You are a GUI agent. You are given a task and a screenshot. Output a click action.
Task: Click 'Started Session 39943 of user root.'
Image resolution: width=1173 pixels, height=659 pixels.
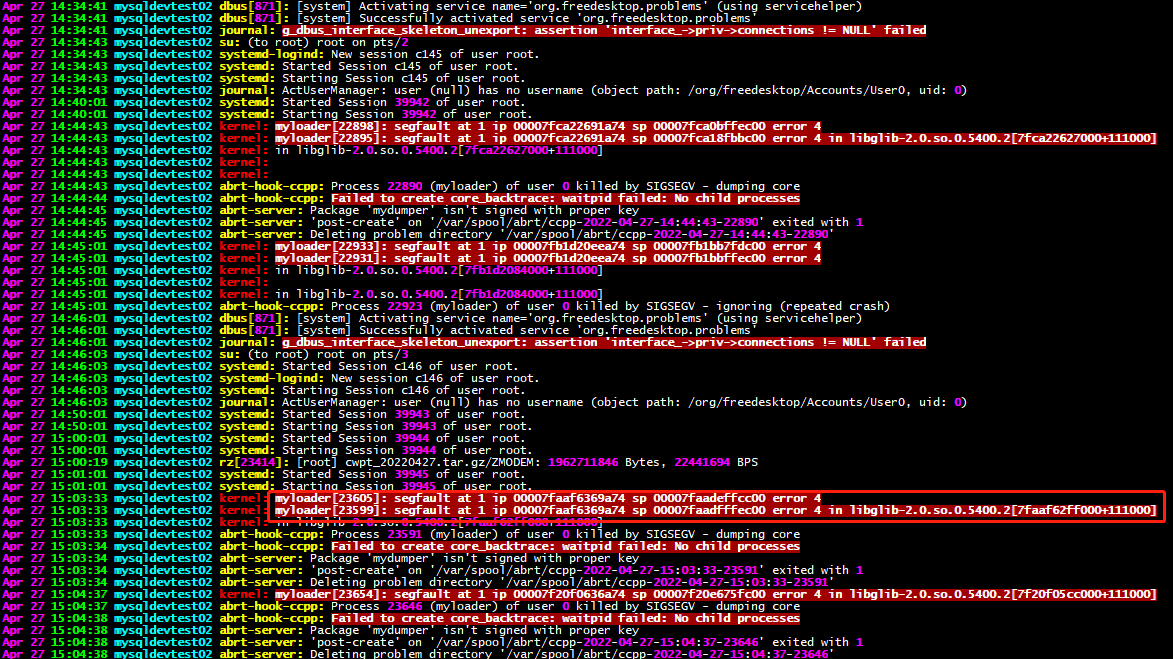[x=403, y=414]
